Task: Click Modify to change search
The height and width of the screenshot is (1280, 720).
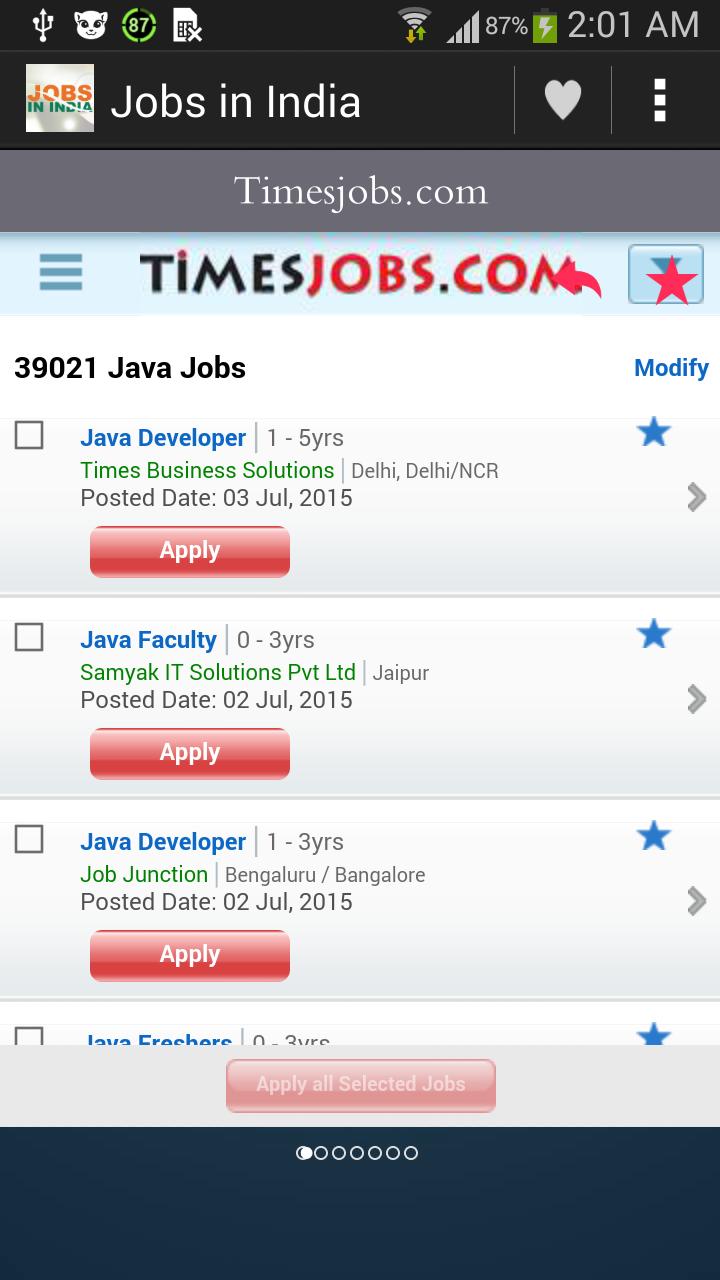Action: 671,368
